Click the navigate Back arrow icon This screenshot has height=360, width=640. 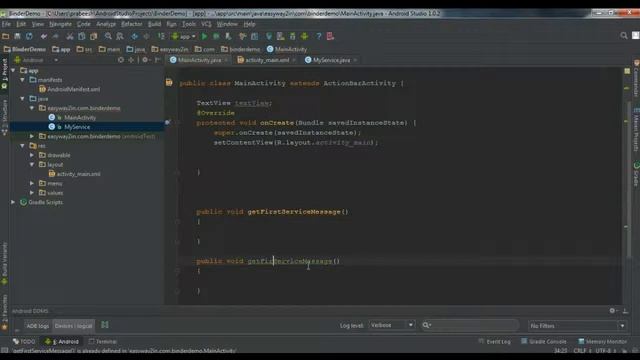[x=134, y=36]
